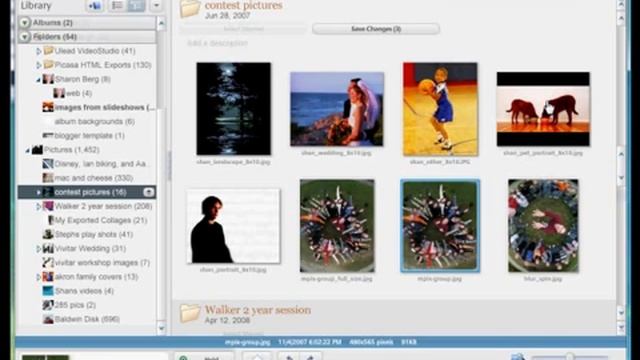Click the akron family covers folder thumbnail icon

(48, 276)
